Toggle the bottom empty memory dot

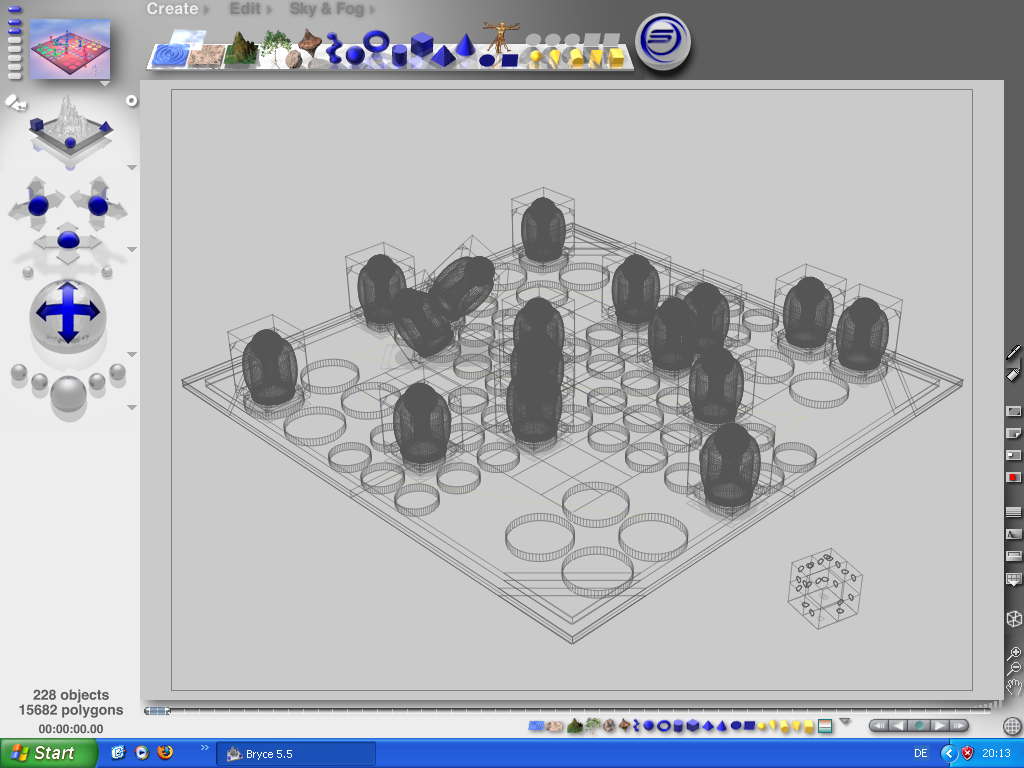pyautogui.click(x=14, y=76)
